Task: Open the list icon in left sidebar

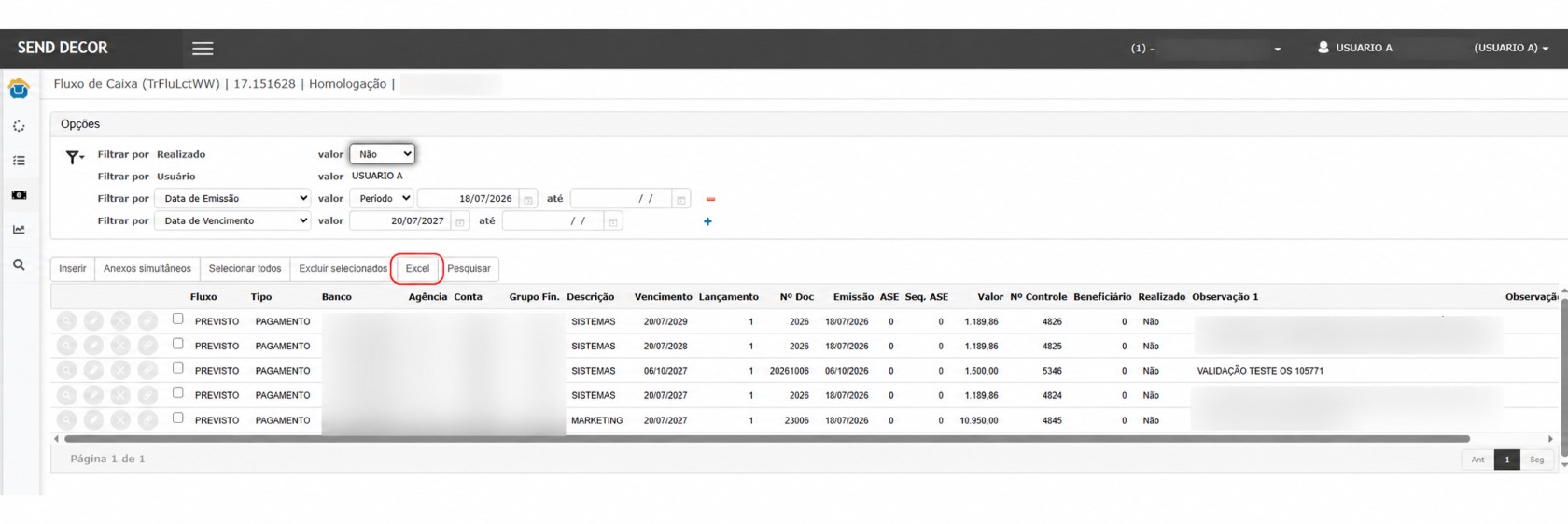Action: click(19, 161)
